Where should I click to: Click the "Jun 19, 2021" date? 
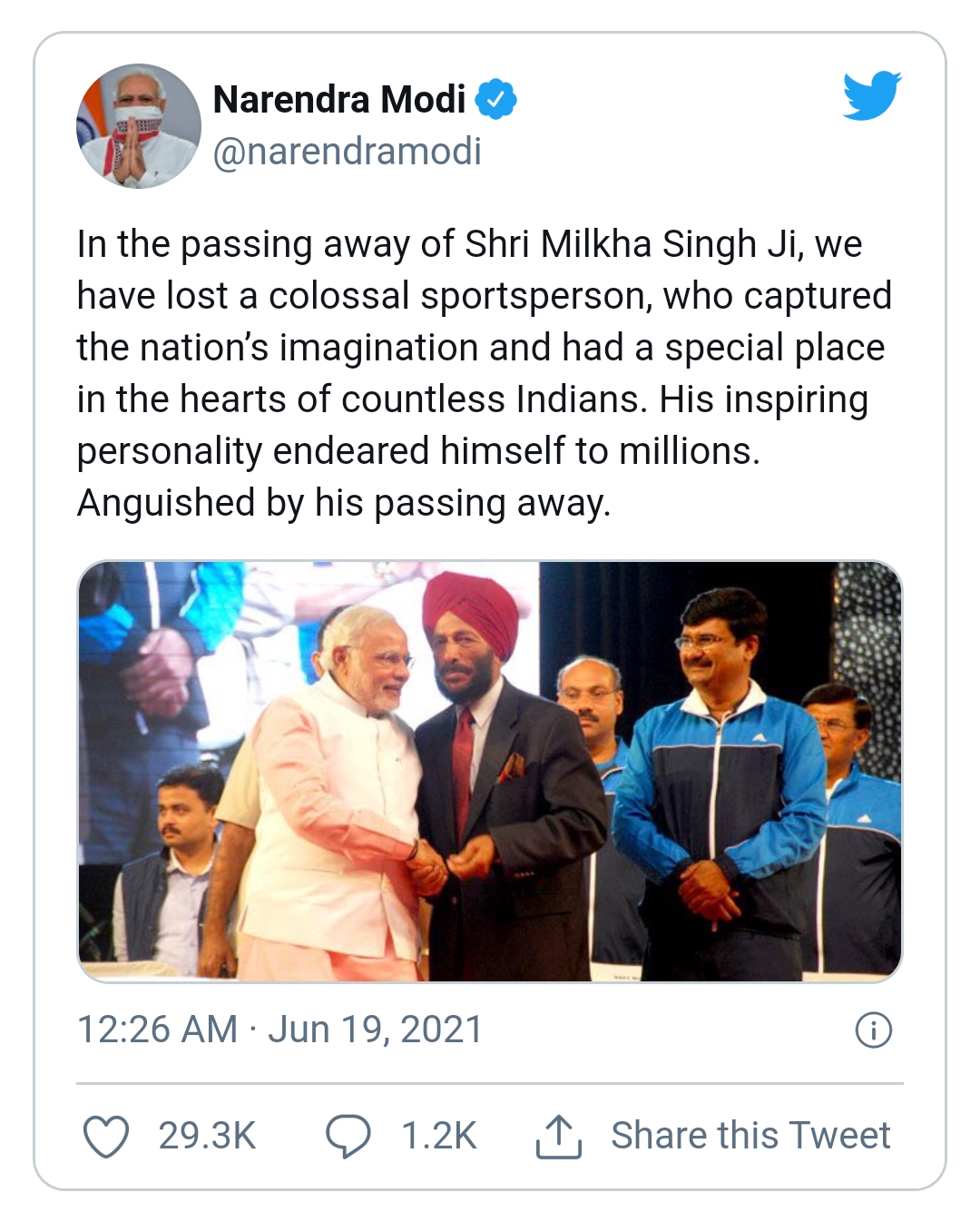coord(375,1030)
